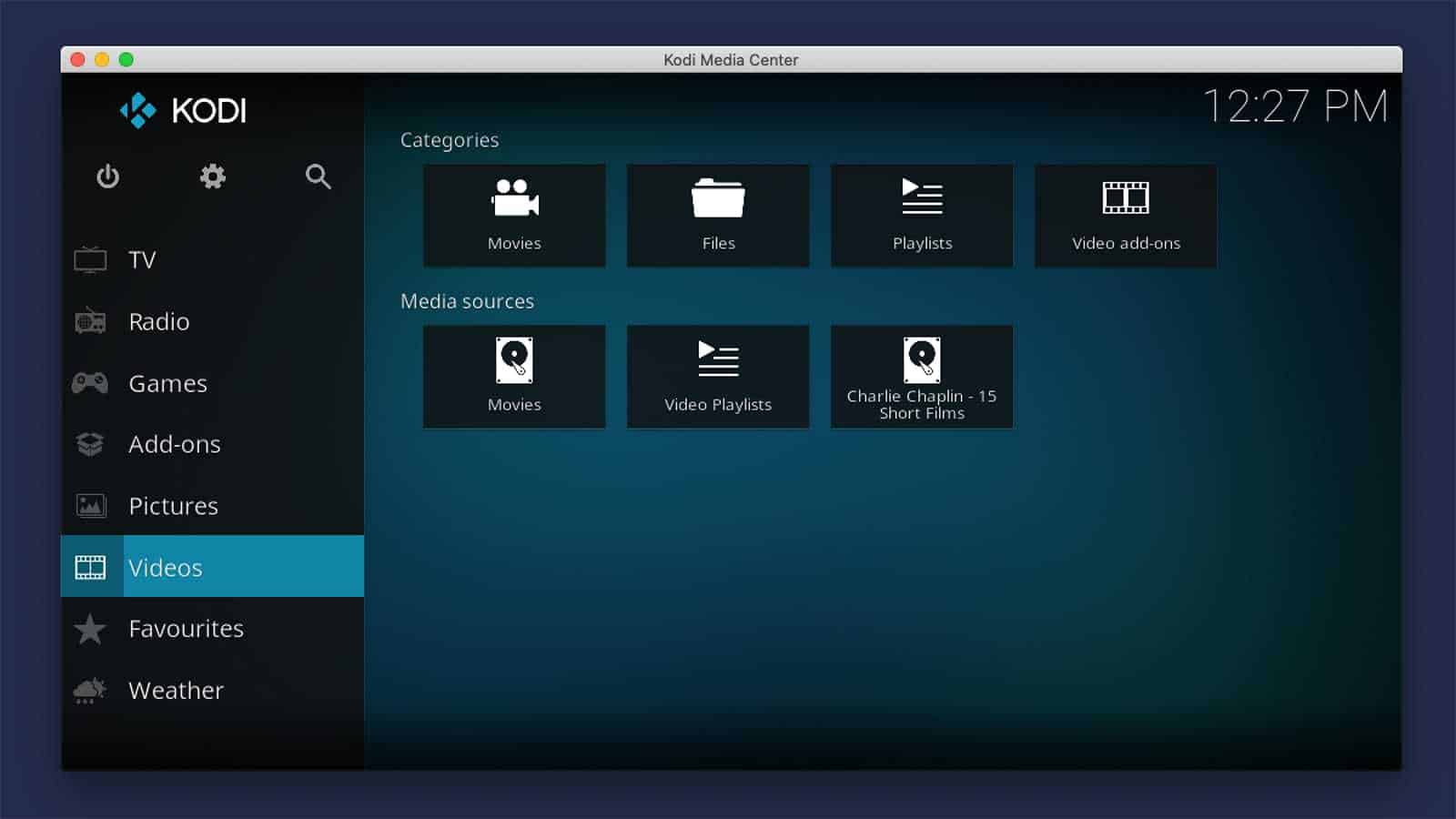
Task: Select Pictures in the main menu
Action: (x=173, y=506)
